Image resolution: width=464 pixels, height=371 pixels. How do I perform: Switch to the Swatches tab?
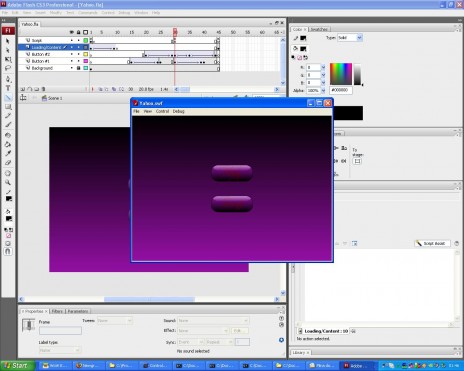tap(319, 29)
